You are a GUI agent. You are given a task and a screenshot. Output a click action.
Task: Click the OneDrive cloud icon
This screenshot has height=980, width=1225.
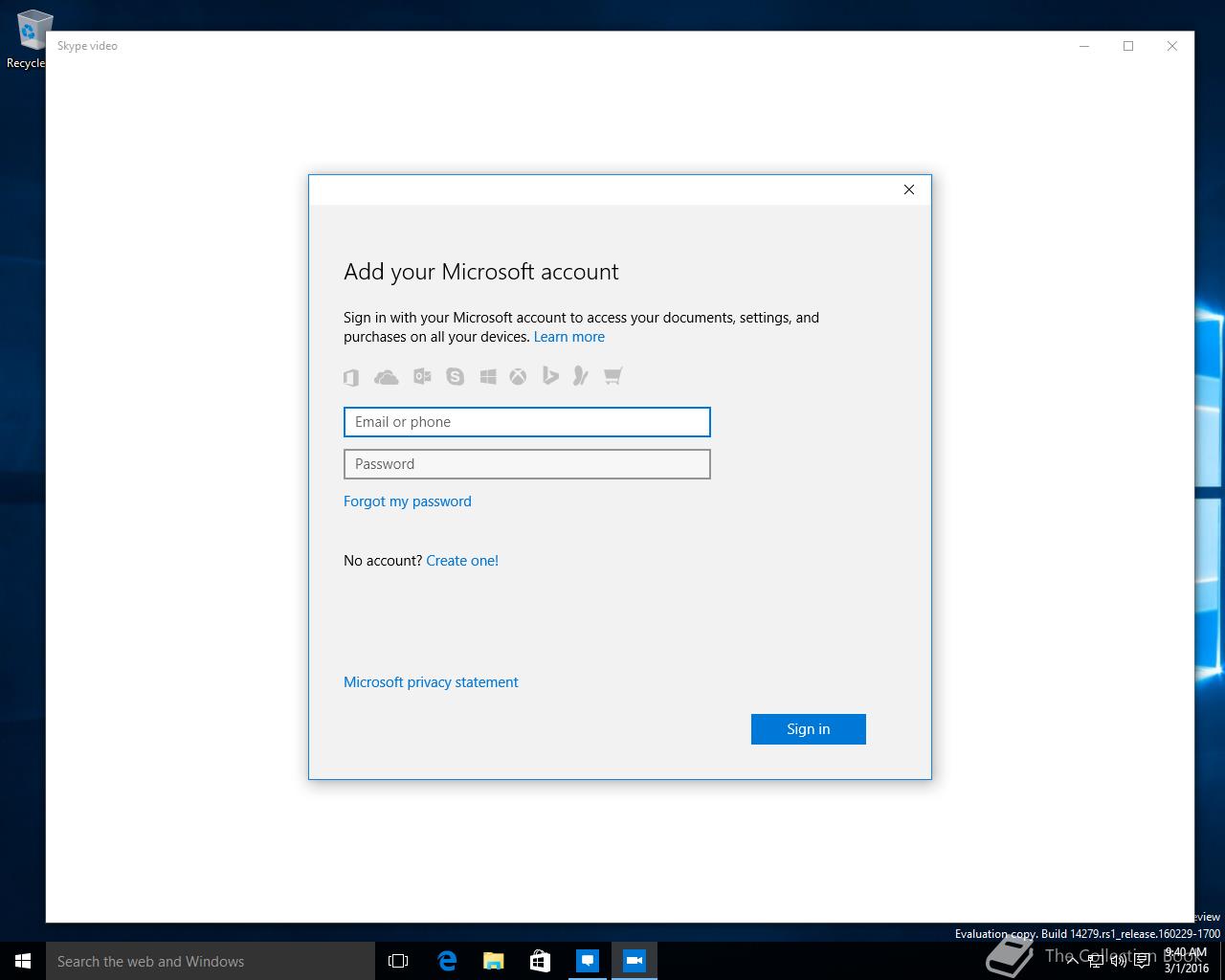tap(387, 377)
